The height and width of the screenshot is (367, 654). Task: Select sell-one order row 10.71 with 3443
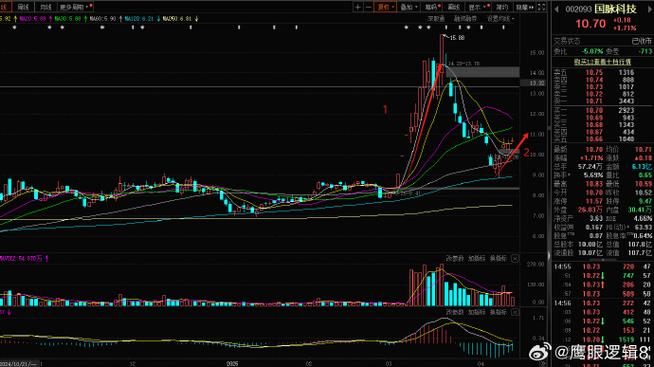[x=602, y=101]
